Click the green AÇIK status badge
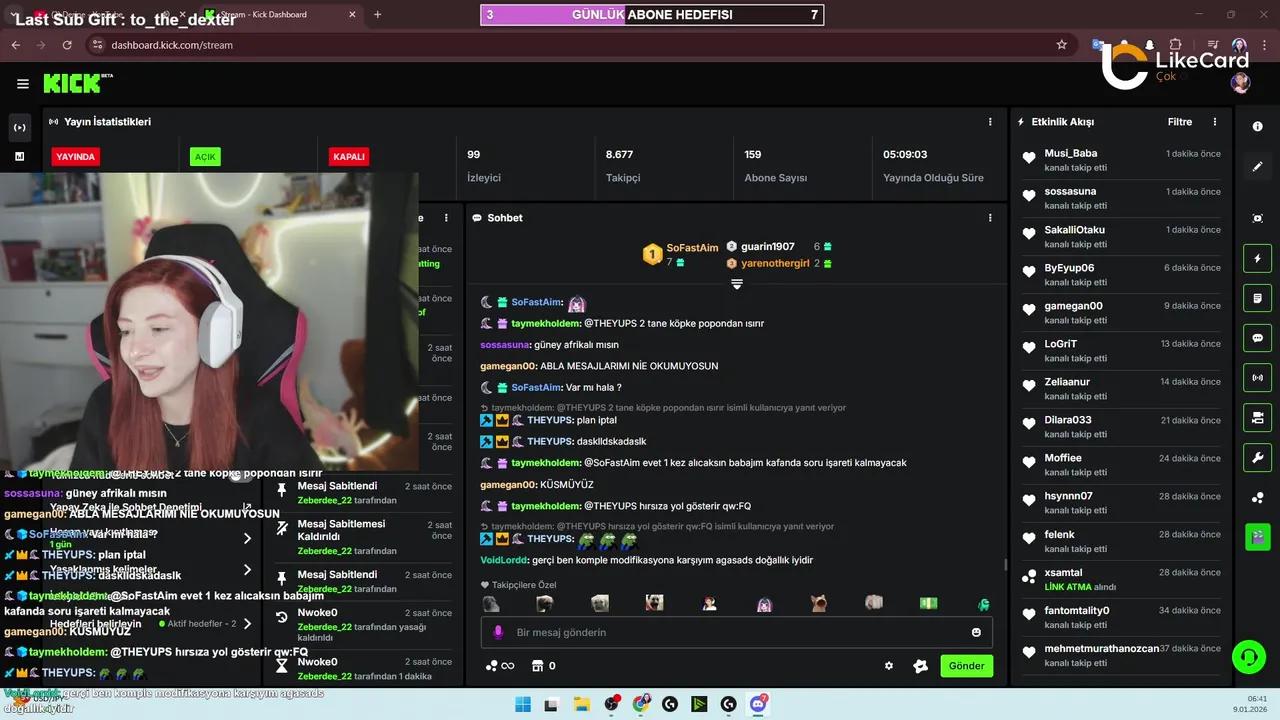This screenshot has height=720, width=1280. (205, 157)
